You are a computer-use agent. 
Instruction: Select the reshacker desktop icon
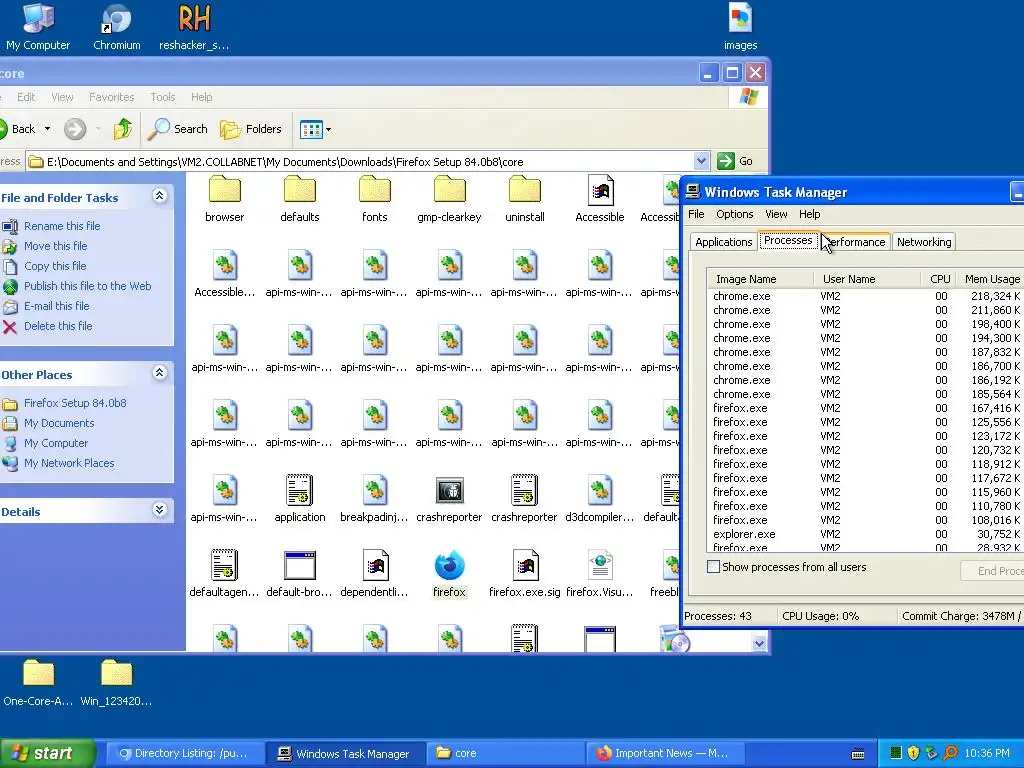point(194,26)
